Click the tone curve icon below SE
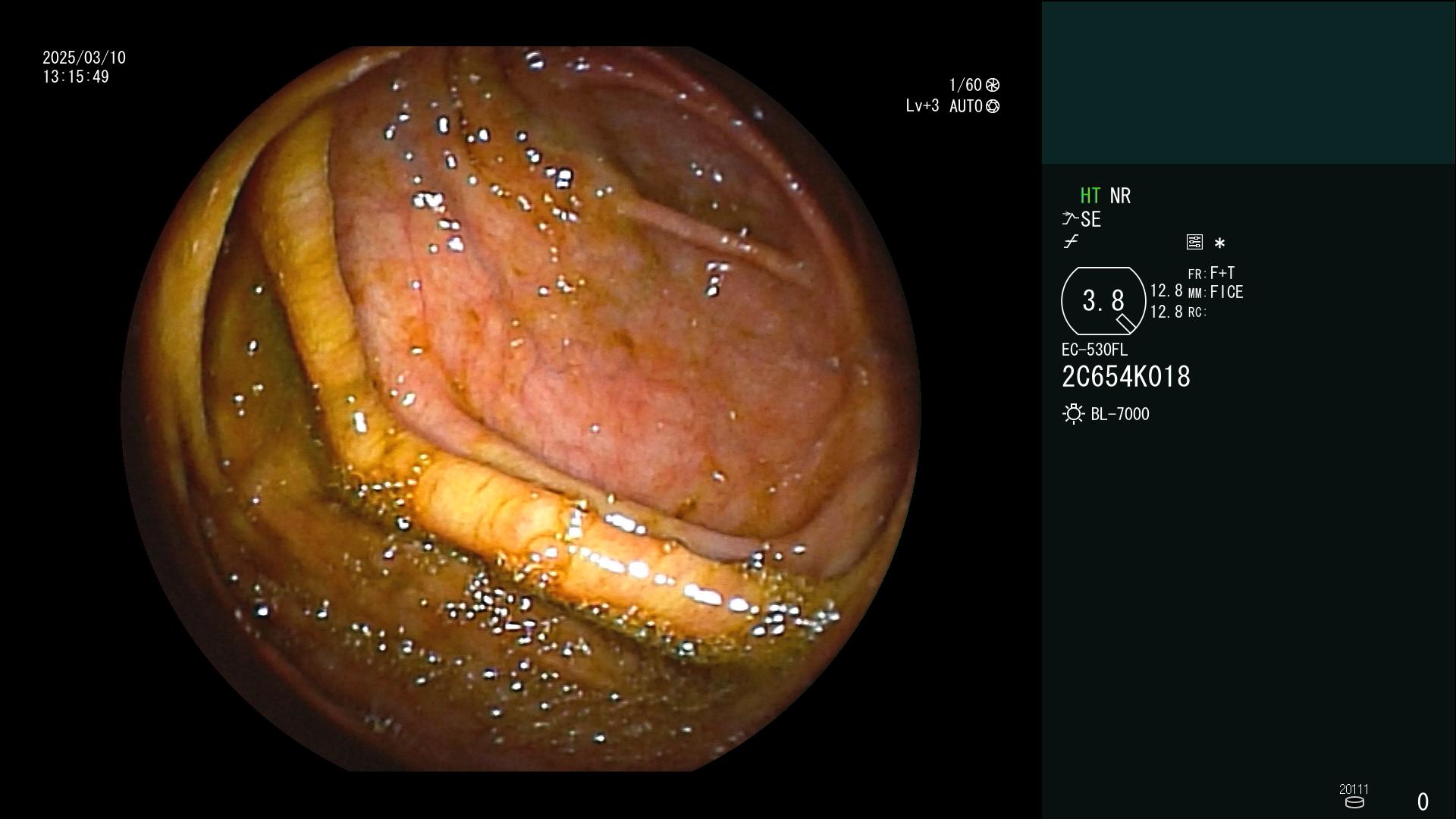 pyautogui.click(x=1071, y=242)
